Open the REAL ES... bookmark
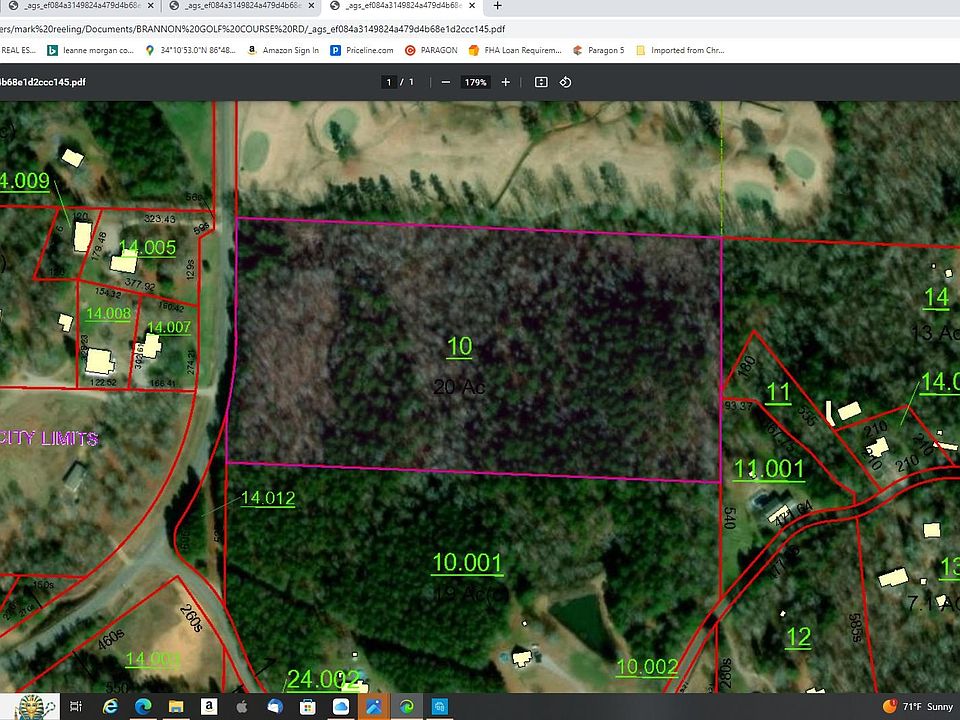Image resolution: width=960 pixels, height=720 pixels. click(18, 50)
